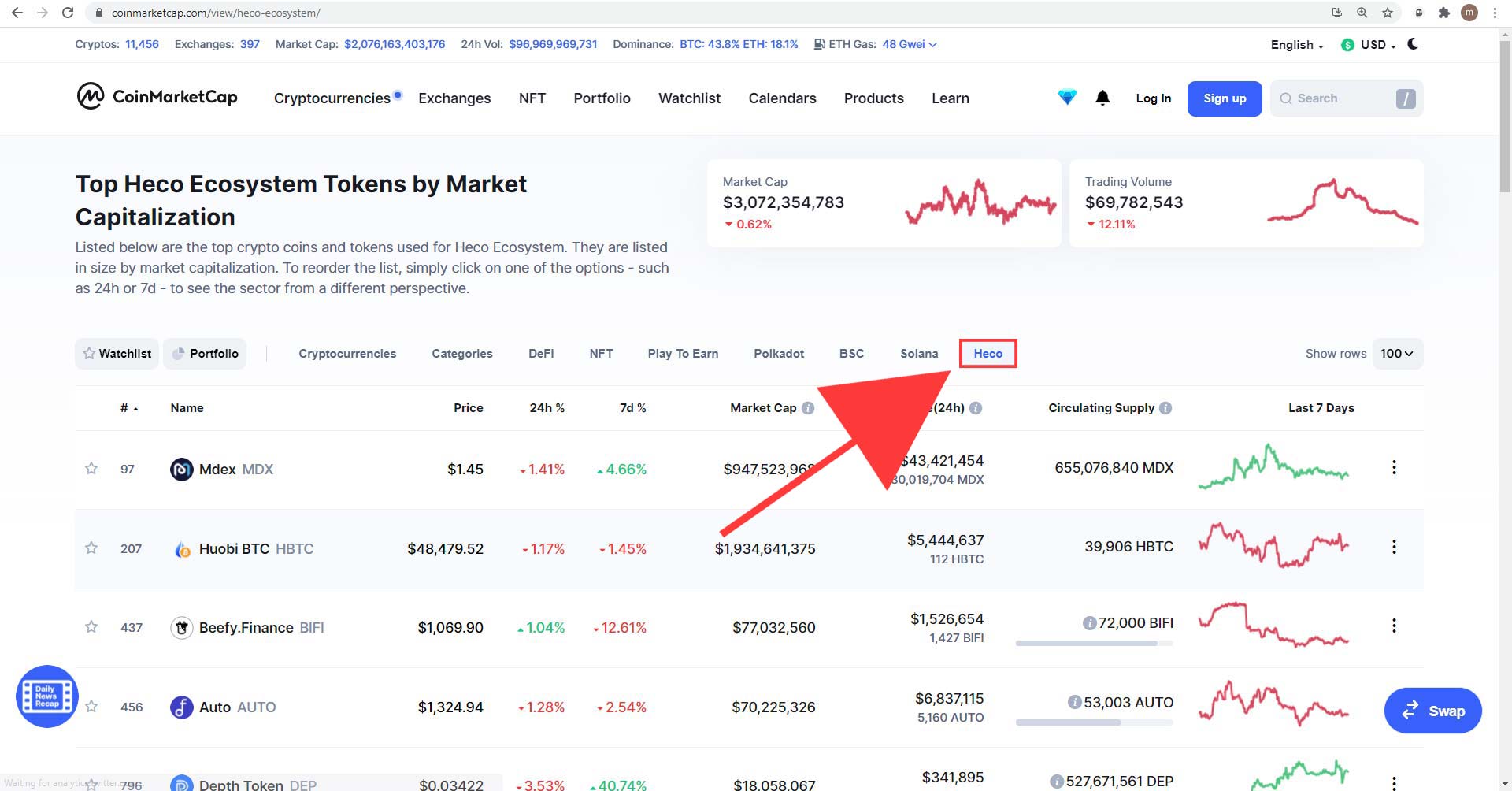Click the floating Swap button
1512x791 pixels.
1432,711
